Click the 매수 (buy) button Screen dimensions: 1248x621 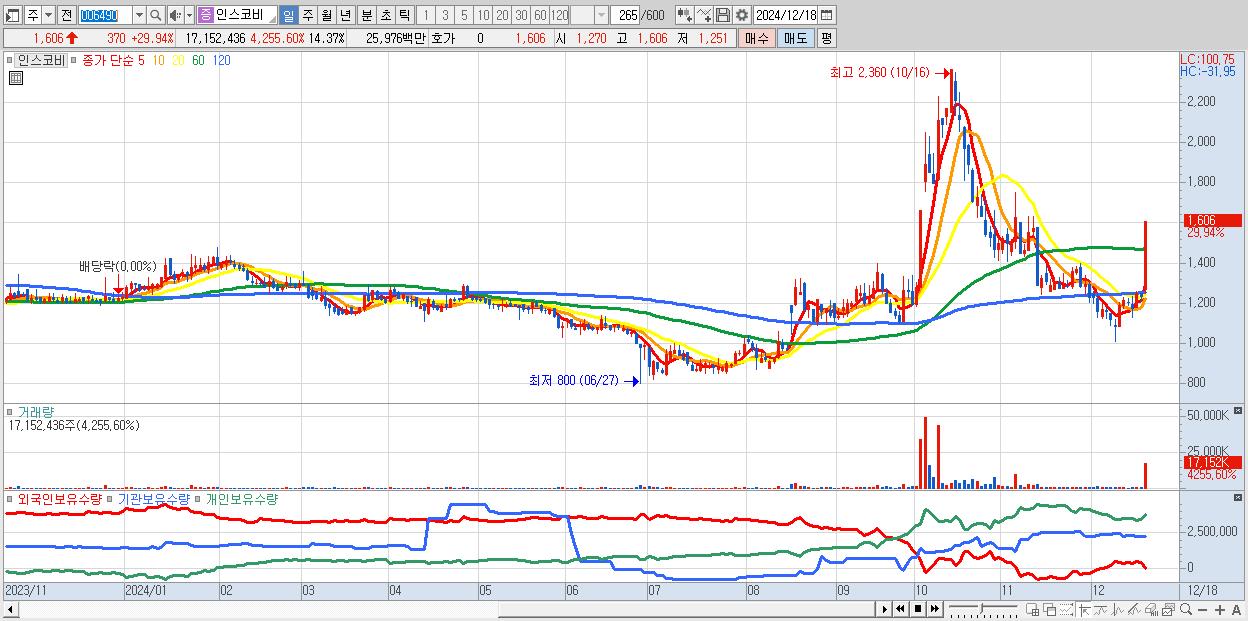point(757,38)
